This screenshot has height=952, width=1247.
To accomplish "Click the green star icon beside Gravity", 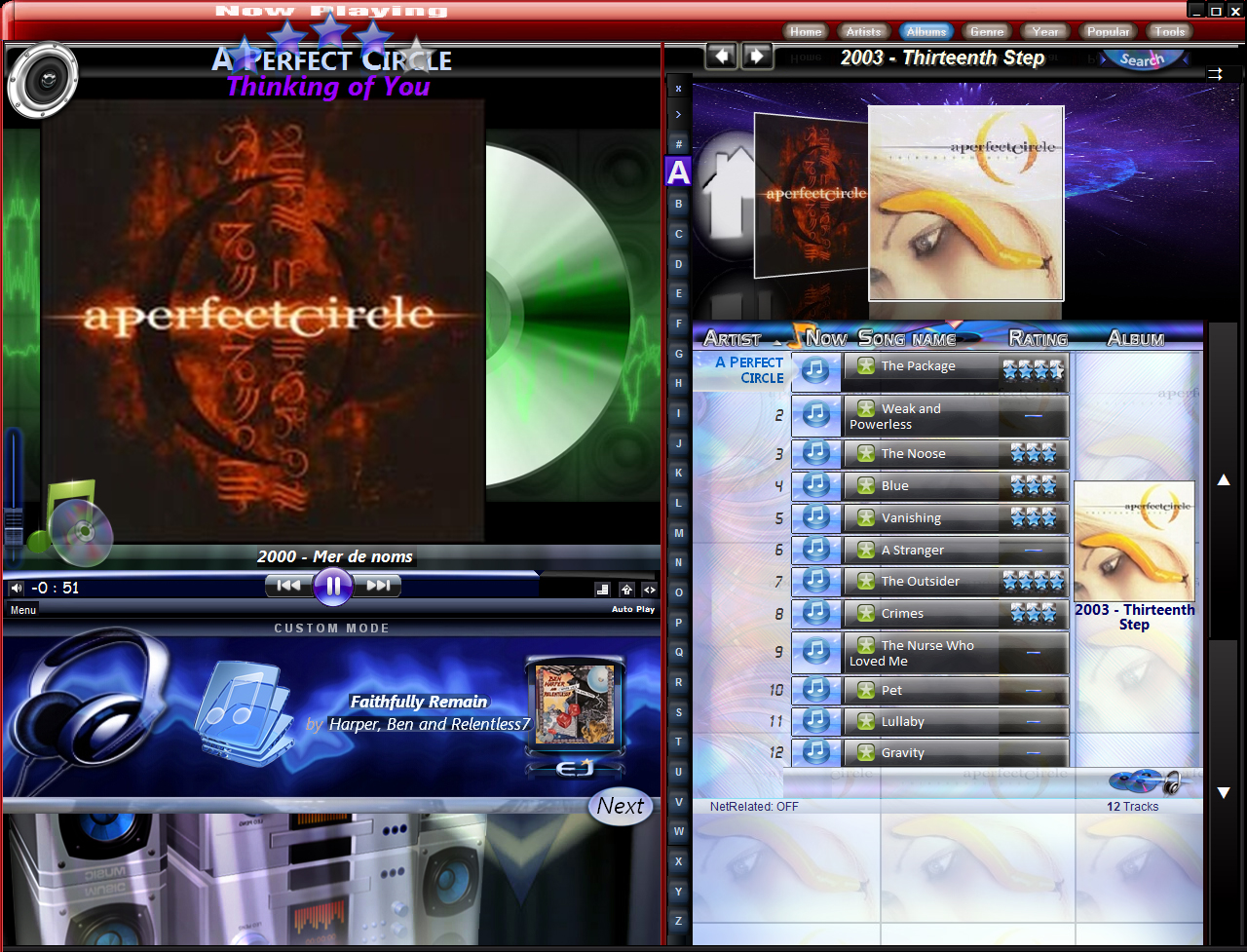I will pyautogui.click(x=865, y=752).
